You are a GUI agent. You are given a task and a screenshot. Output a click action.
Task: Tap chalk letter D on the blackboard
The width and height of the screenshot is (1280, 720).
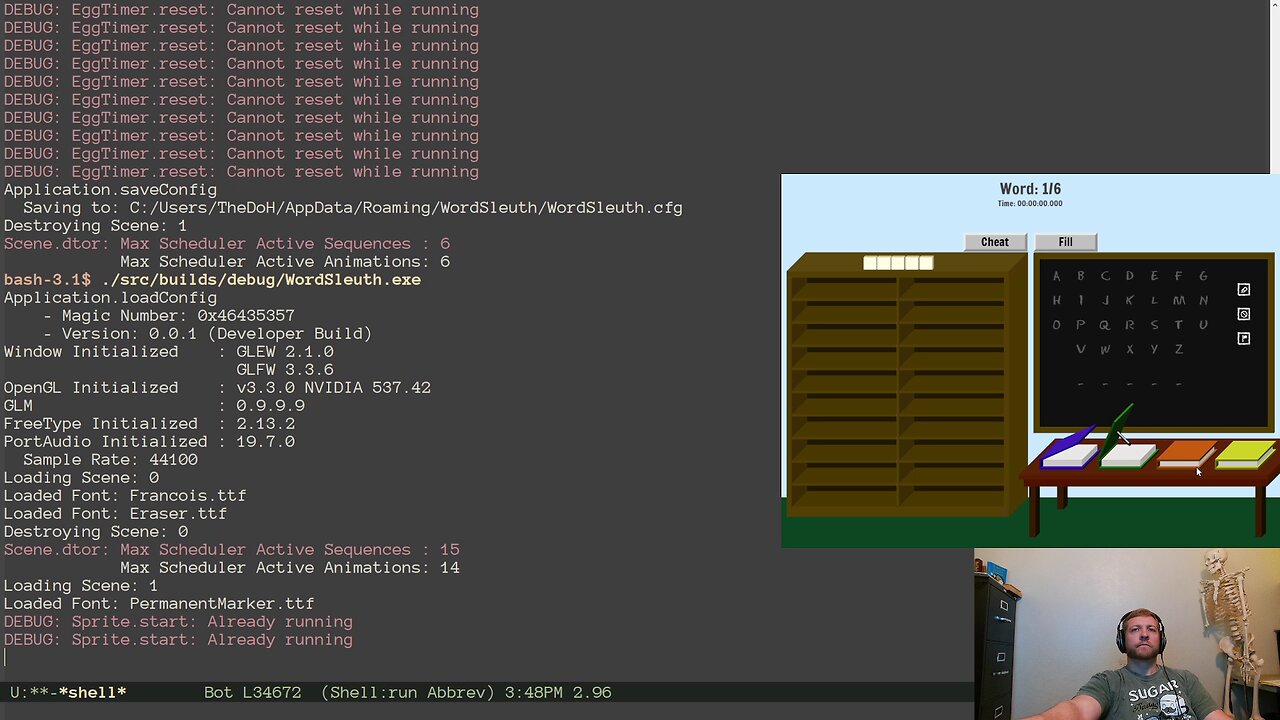point(1130,276)
